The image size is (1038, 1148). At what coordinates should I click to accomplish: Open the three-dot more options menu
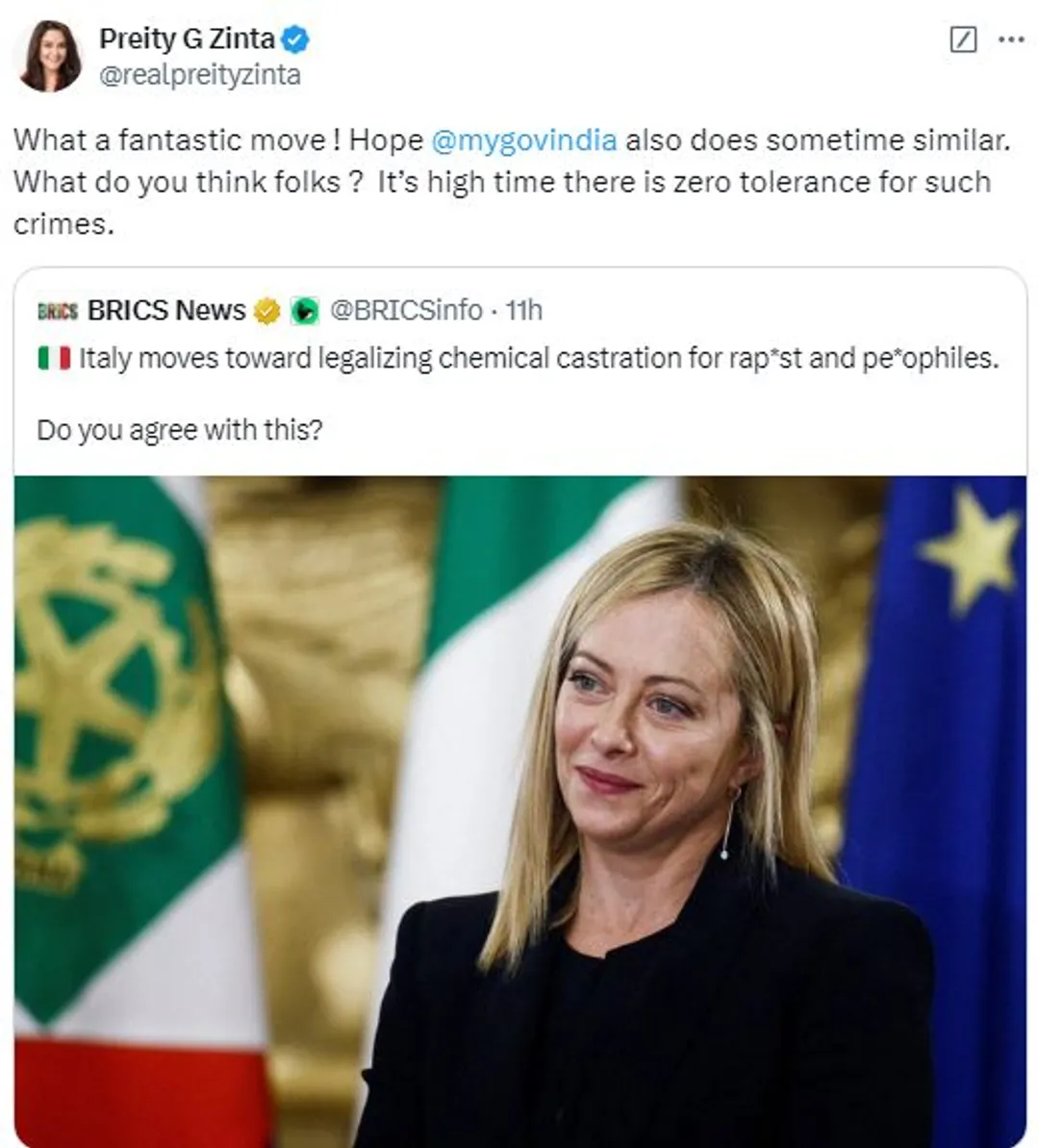1011,39
